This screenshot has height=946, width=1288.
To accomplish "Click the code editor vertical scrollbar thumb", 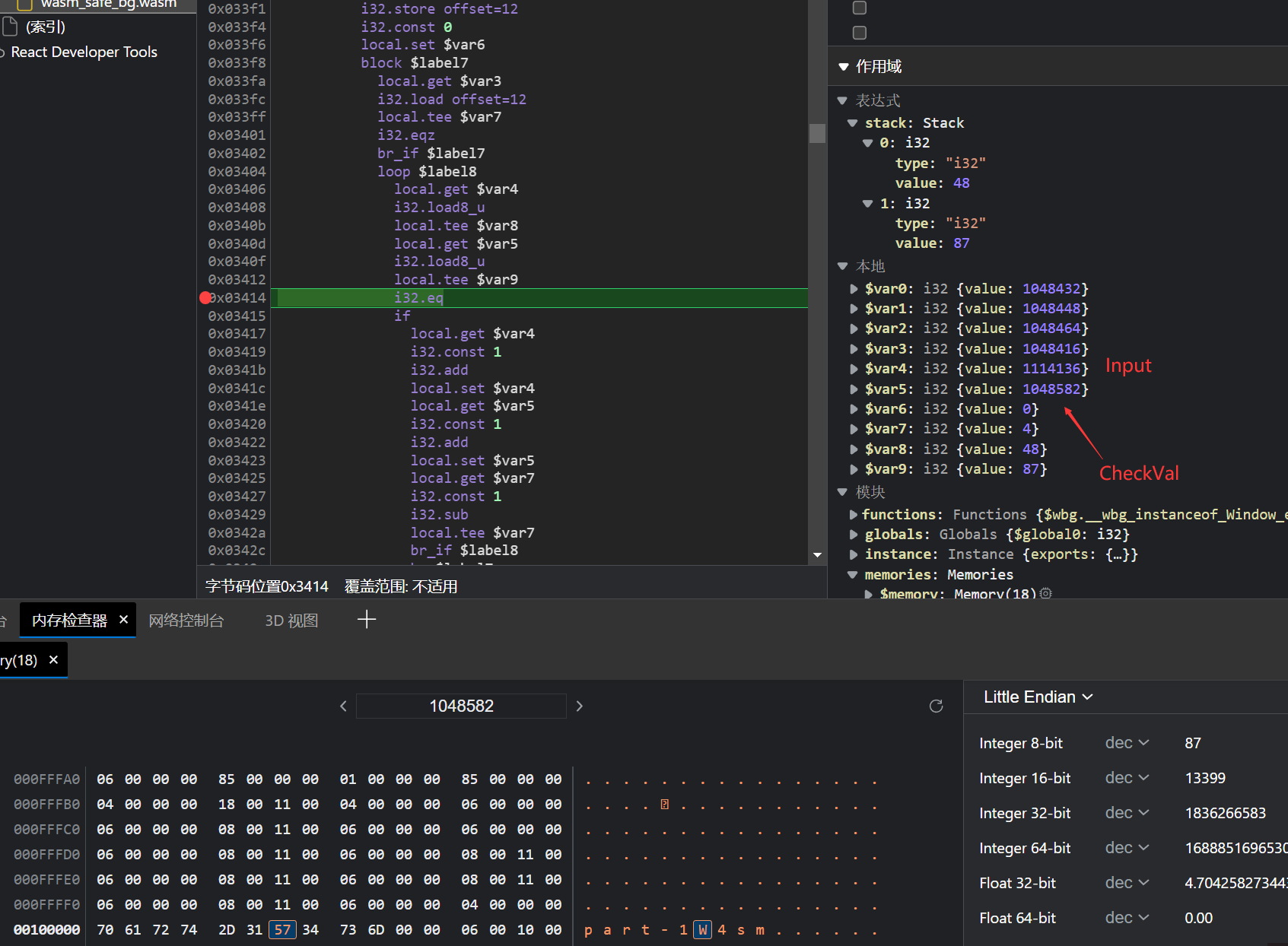I will click(x=817, y=133).
